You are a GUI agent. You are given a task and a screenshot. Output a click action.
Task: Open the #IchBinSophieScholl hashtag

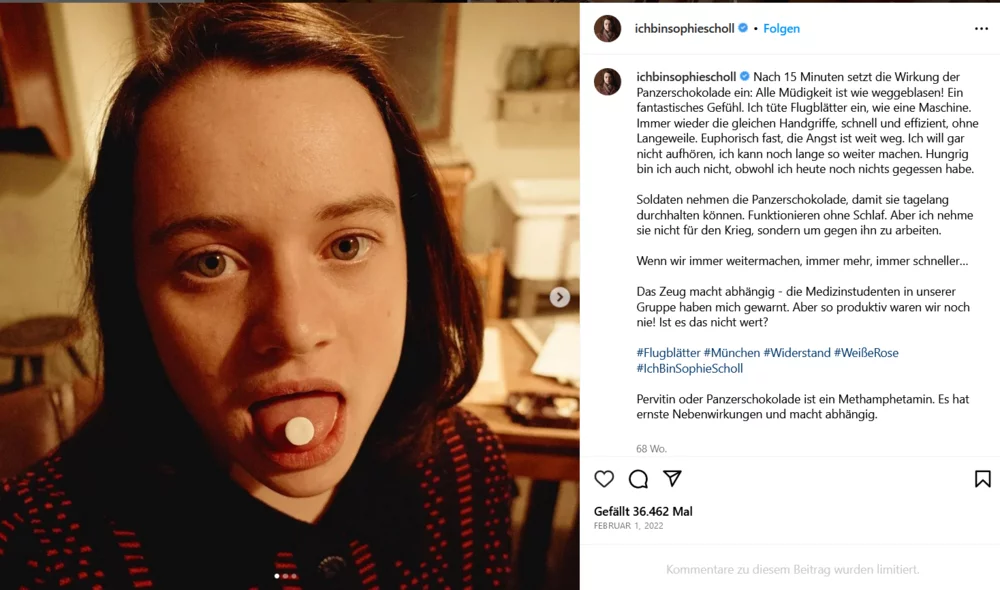coord(690,368)
